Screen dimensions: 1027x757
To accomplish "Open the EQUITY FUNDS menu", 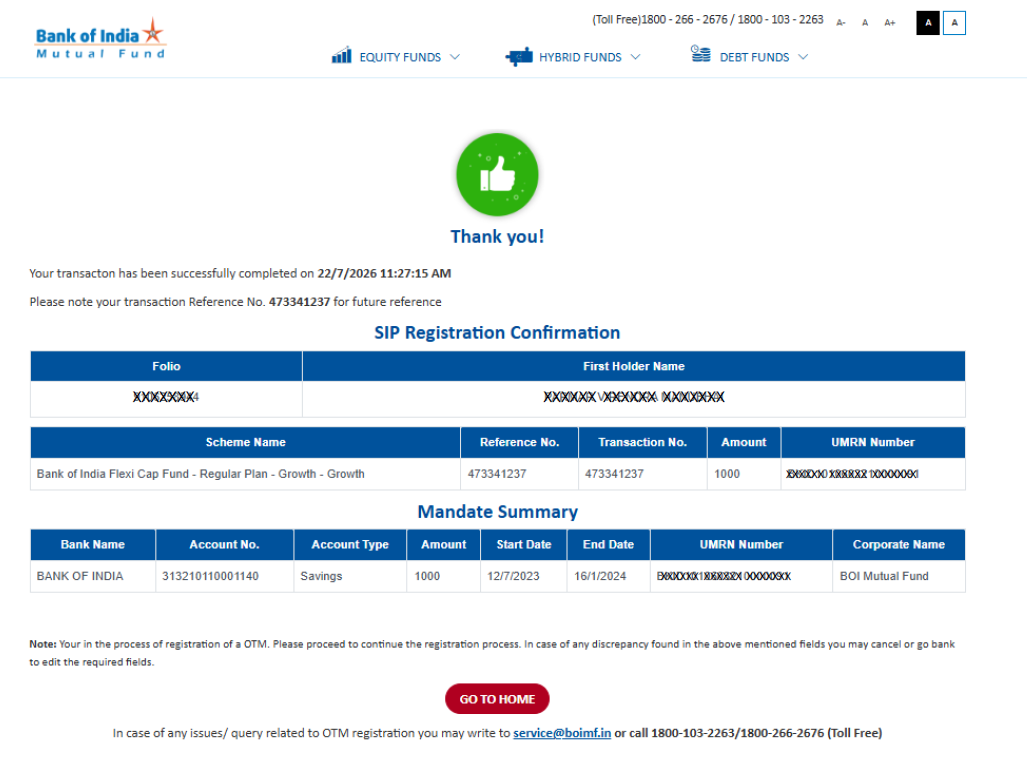I will pos(400,57).
